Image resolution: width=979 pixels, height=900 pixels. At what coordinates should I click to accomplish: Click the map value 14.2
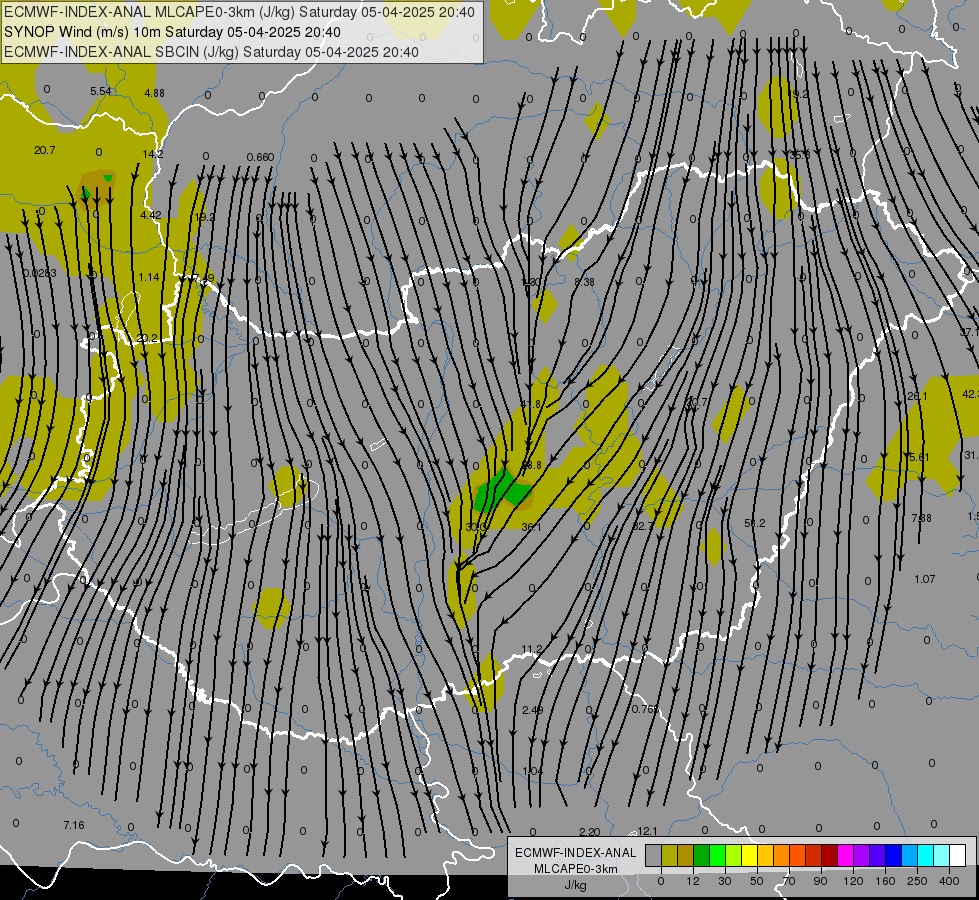point(153,154)
